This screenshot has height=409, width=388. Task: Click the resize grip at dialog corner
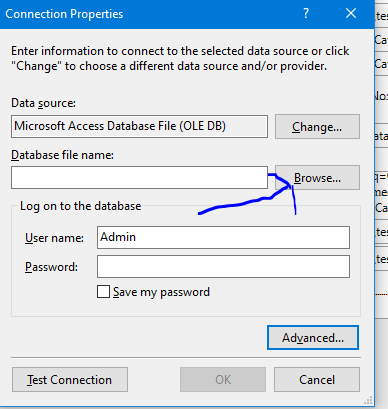[368, 400]
